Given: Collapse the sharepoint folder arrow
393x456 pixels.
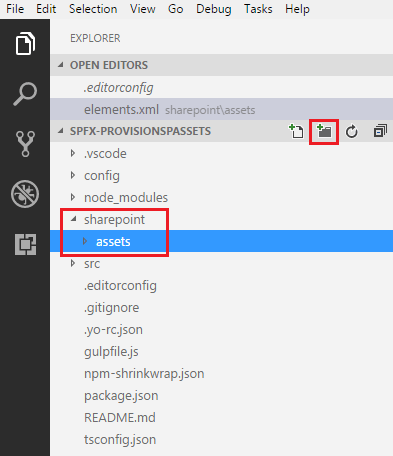Looking at the screenshot, I should [x=74, y=219].
